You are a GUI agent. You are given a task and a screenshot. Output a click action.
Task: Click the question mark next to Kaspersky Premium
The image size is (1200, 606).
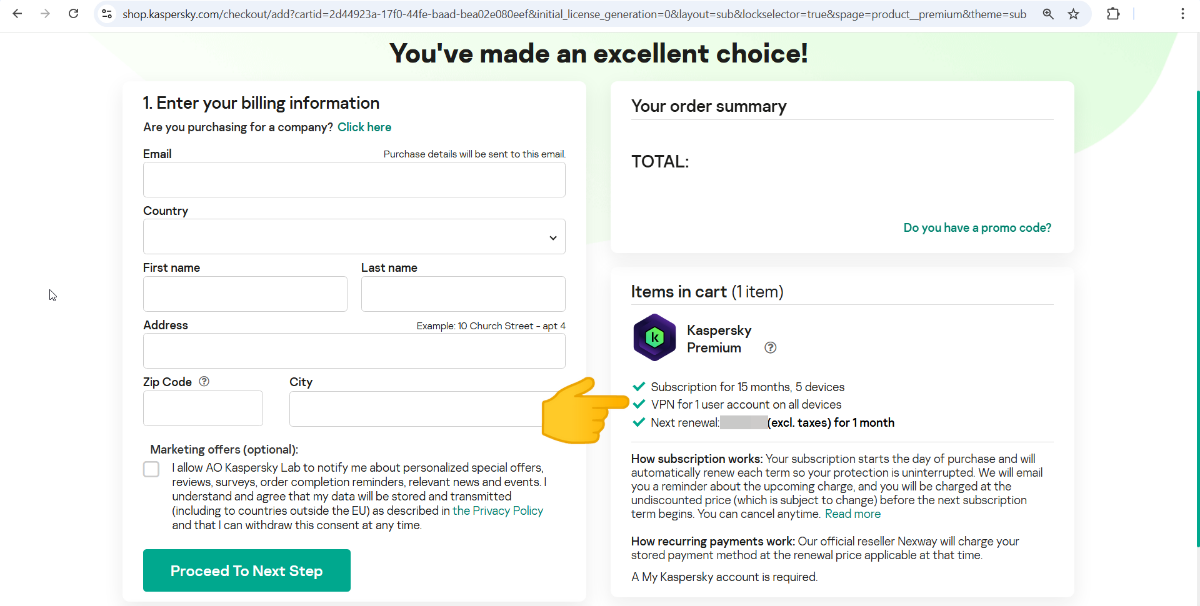coord(770,348)
